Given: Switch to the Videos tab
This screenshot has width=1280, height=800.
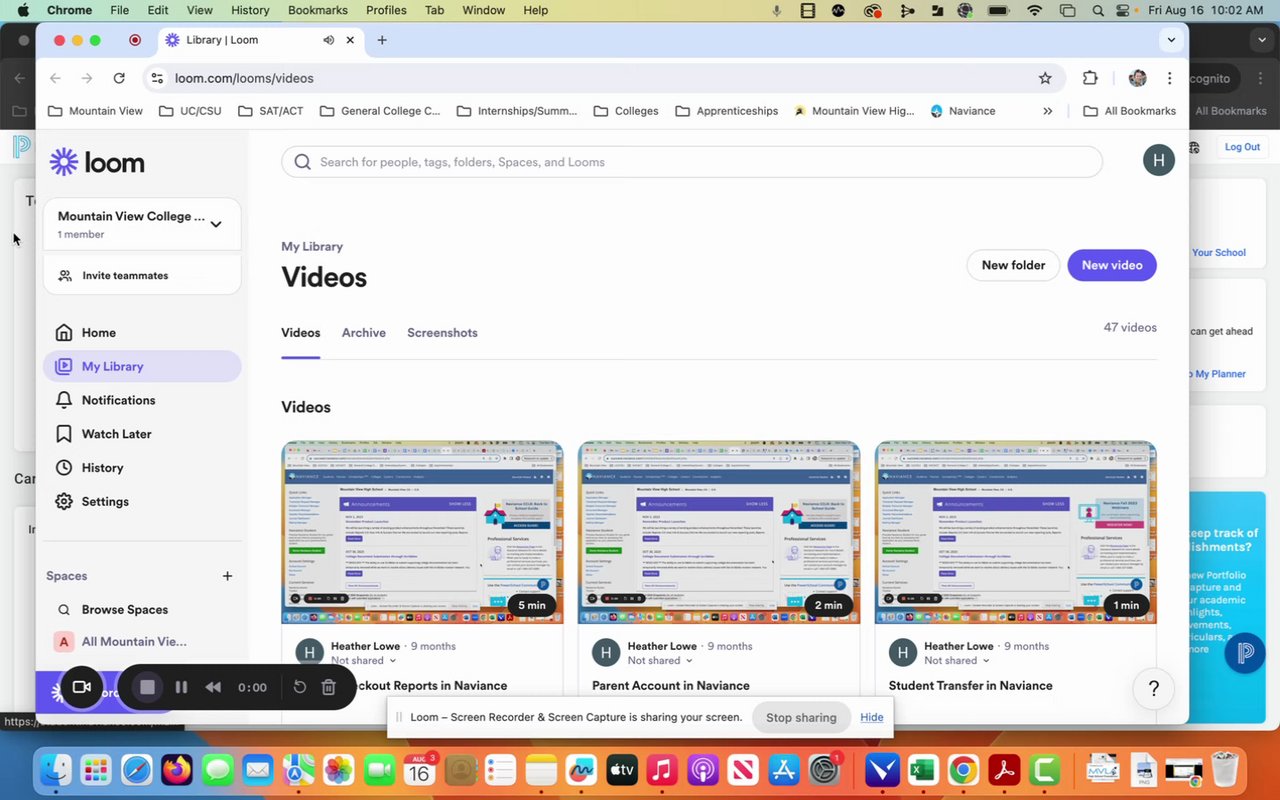Looking at the screenshot, I should pos(300,333).
